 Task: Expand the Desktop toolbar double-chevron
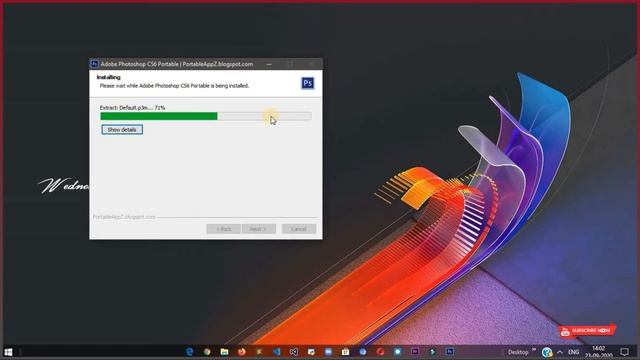pyautogui.click(x=534, y=350)
